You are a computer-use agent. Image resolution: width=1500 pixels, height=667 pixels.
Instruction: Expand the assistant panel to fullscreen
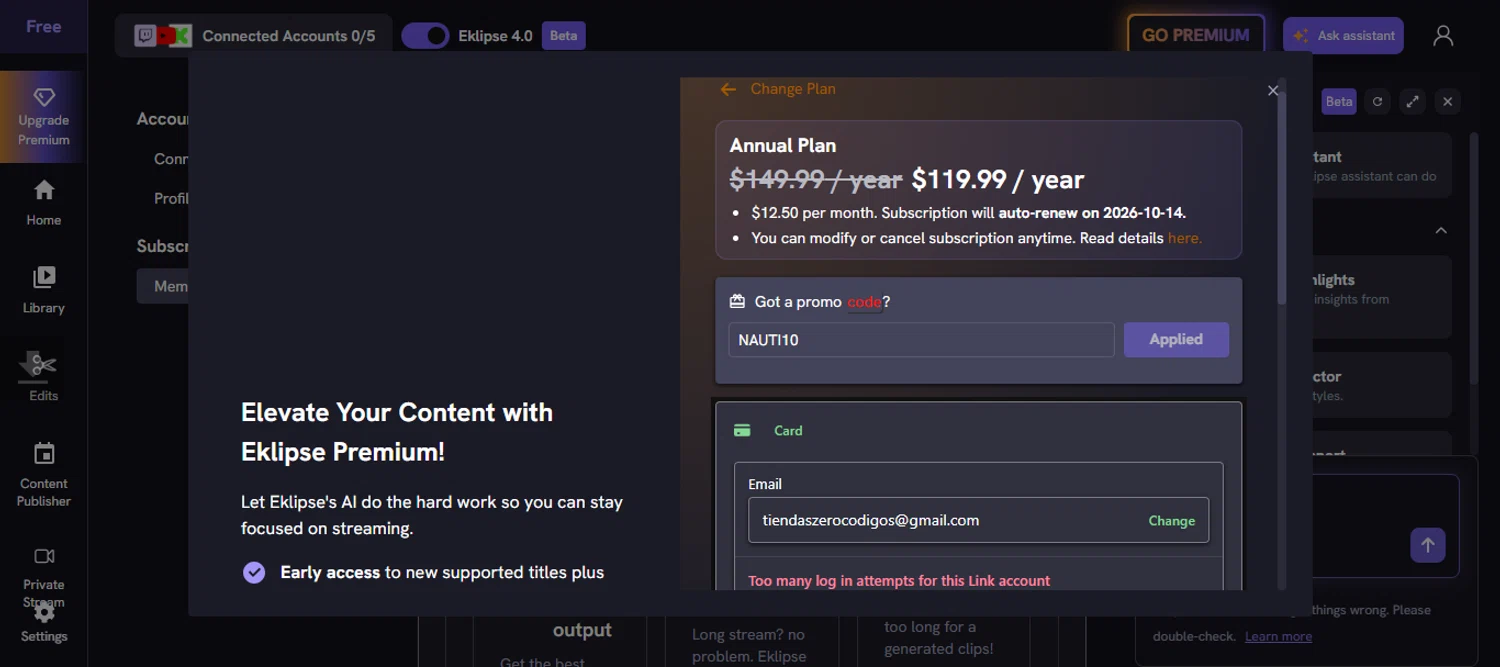1412,101
